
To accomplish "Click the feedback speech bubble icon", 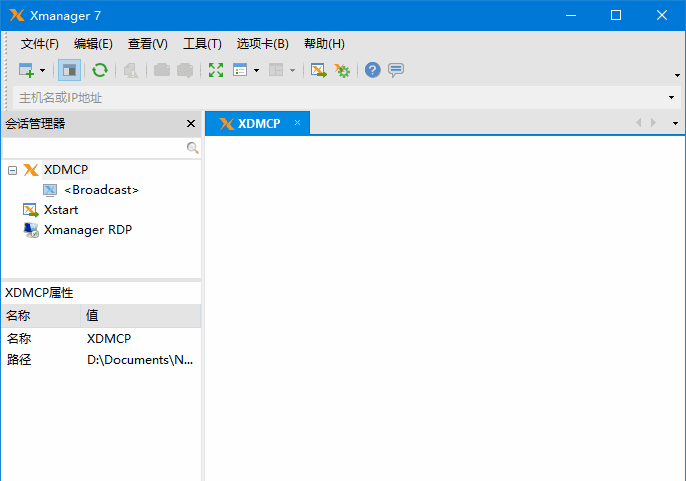I will 396,70.
